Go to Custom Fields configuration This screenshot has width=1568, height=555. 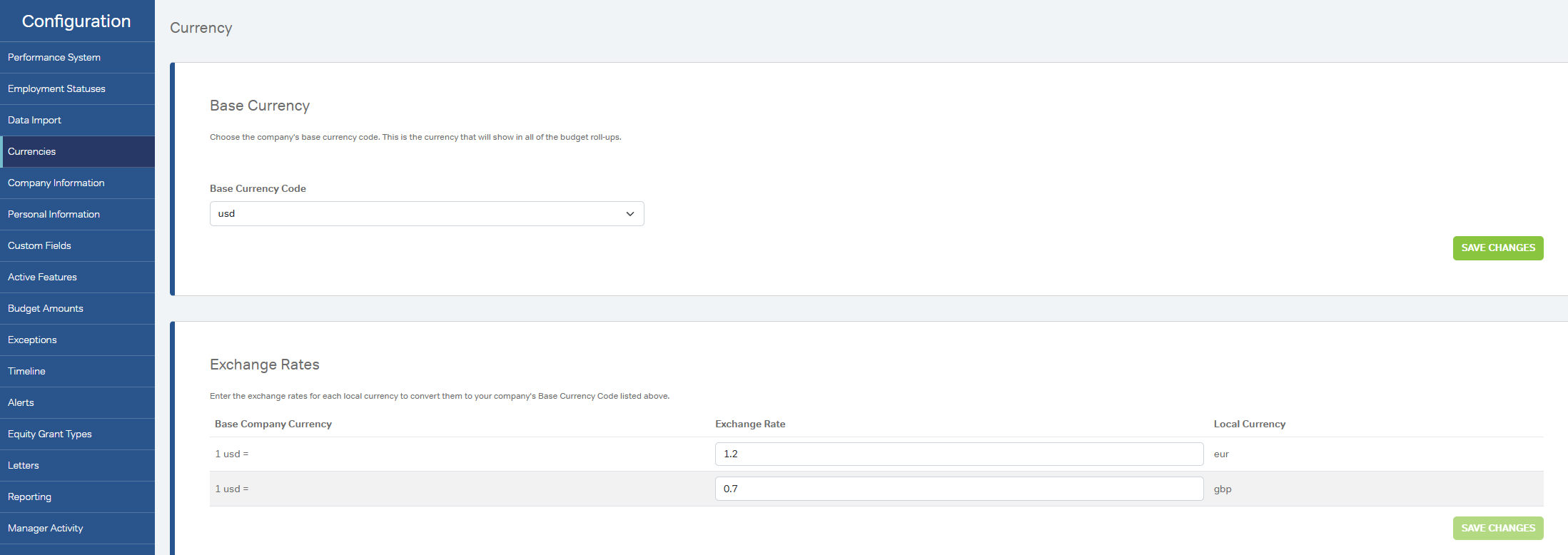tap(39, 246)
